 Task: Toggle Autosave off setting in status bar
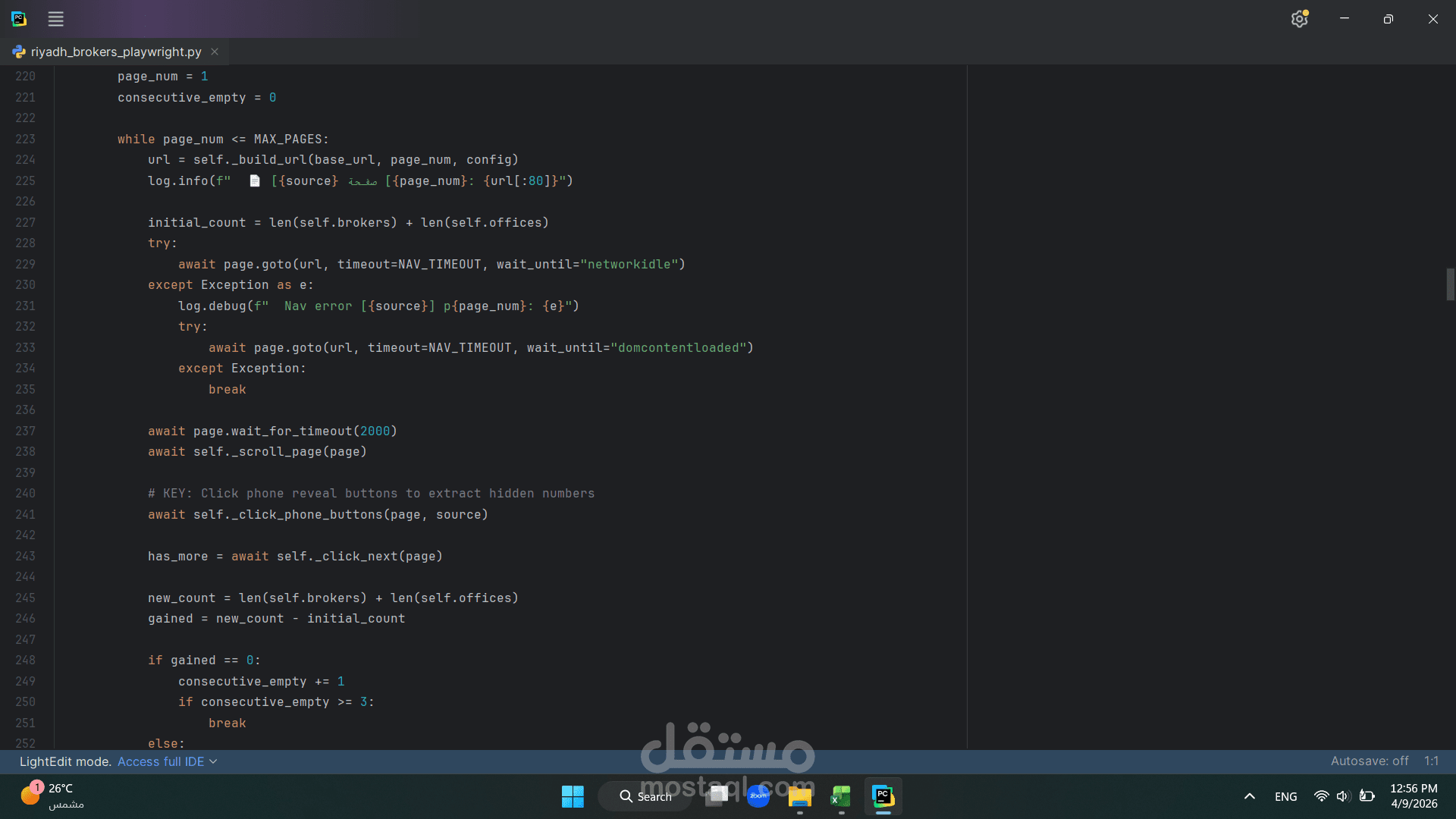click(1369, 761)
